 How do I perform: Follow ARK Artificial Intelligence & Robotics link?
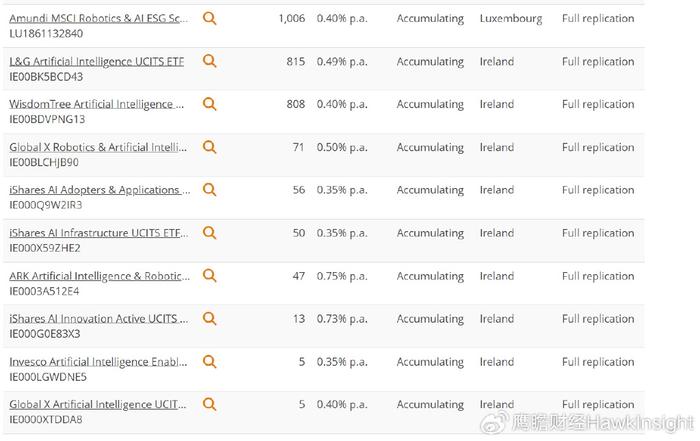(99, 276)
